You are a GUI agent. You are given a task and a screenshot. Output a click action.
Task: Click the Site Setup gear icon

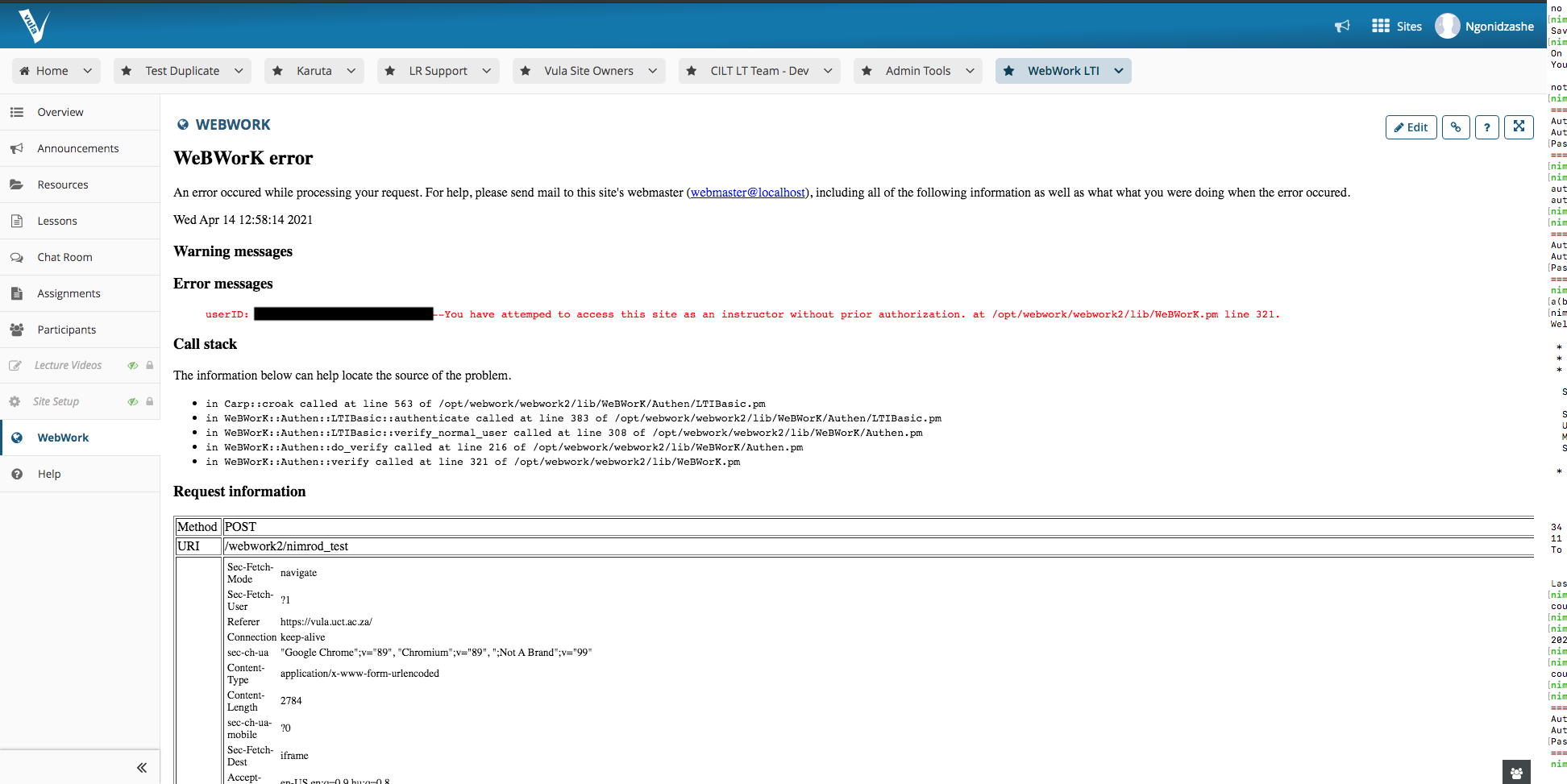click(x=15, y=401)
